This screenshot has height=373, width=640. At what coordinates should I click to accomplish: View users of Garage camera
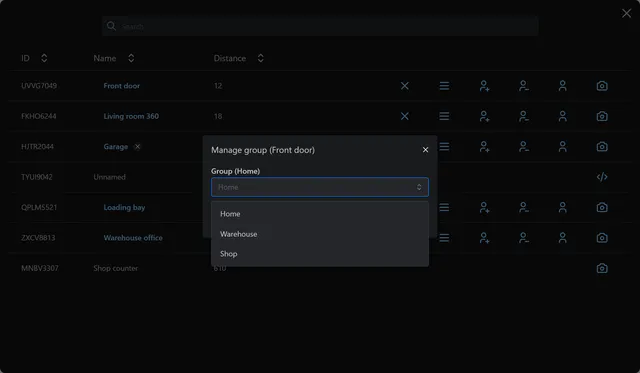click(562, 147)
